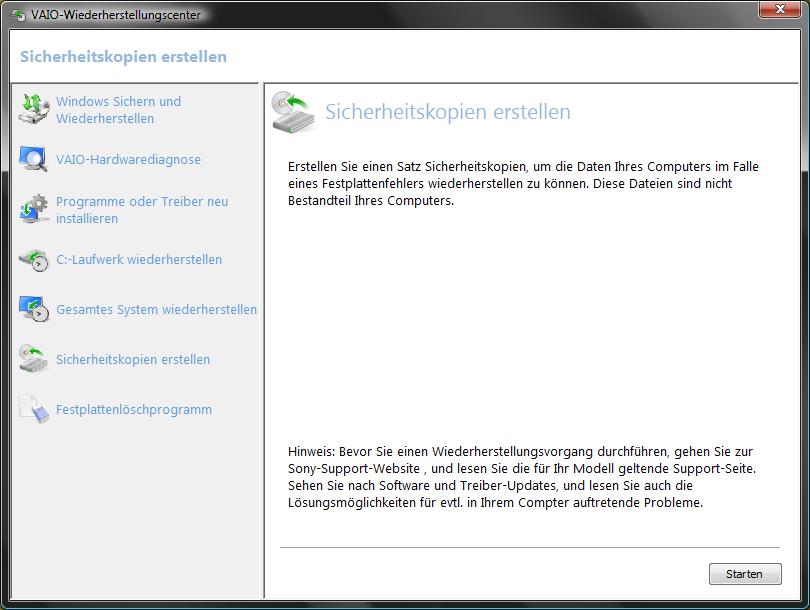Image resolution: width=810 pixels, height=610 pixels.
Task: Click the Gesamtes System wiederherstellen monitor icon
Action: pos(33,309)
